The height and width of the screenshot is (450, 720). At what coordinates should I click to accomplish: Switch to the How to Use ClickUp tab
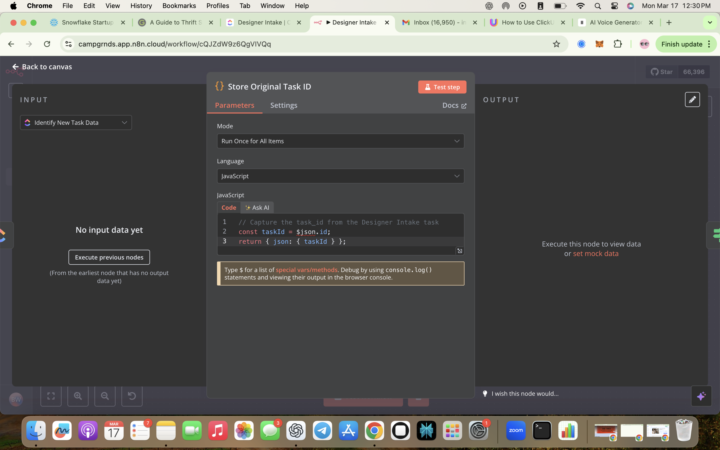[527, 22]
